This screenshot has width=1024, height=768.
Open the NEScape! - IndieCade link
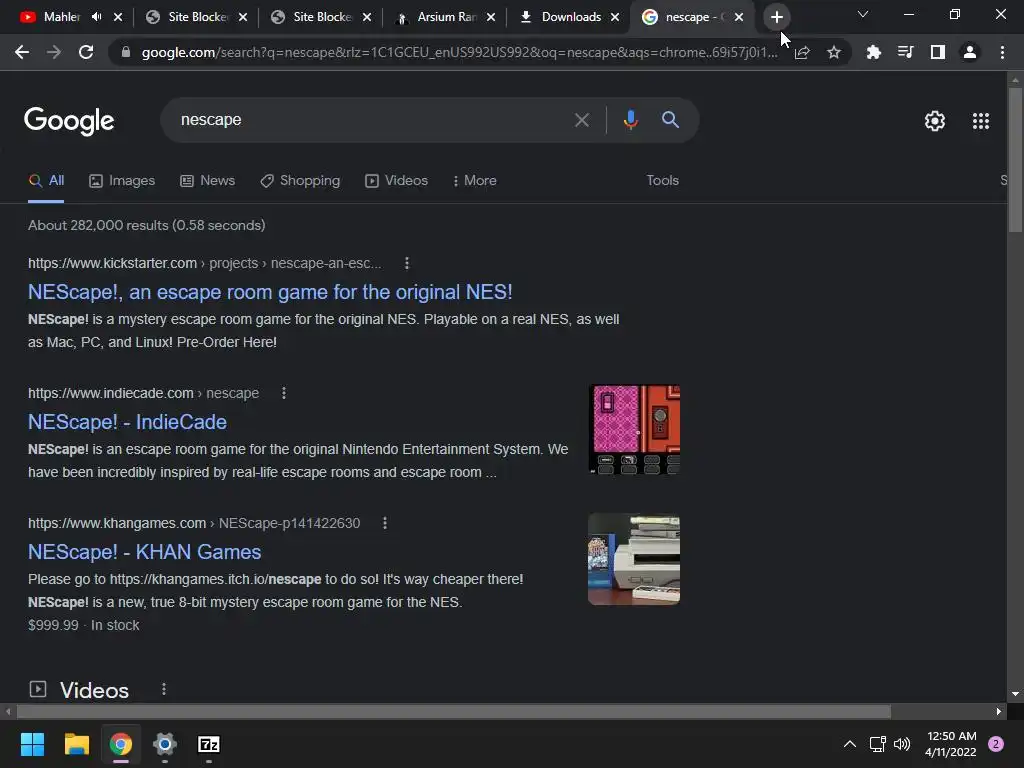127,422
